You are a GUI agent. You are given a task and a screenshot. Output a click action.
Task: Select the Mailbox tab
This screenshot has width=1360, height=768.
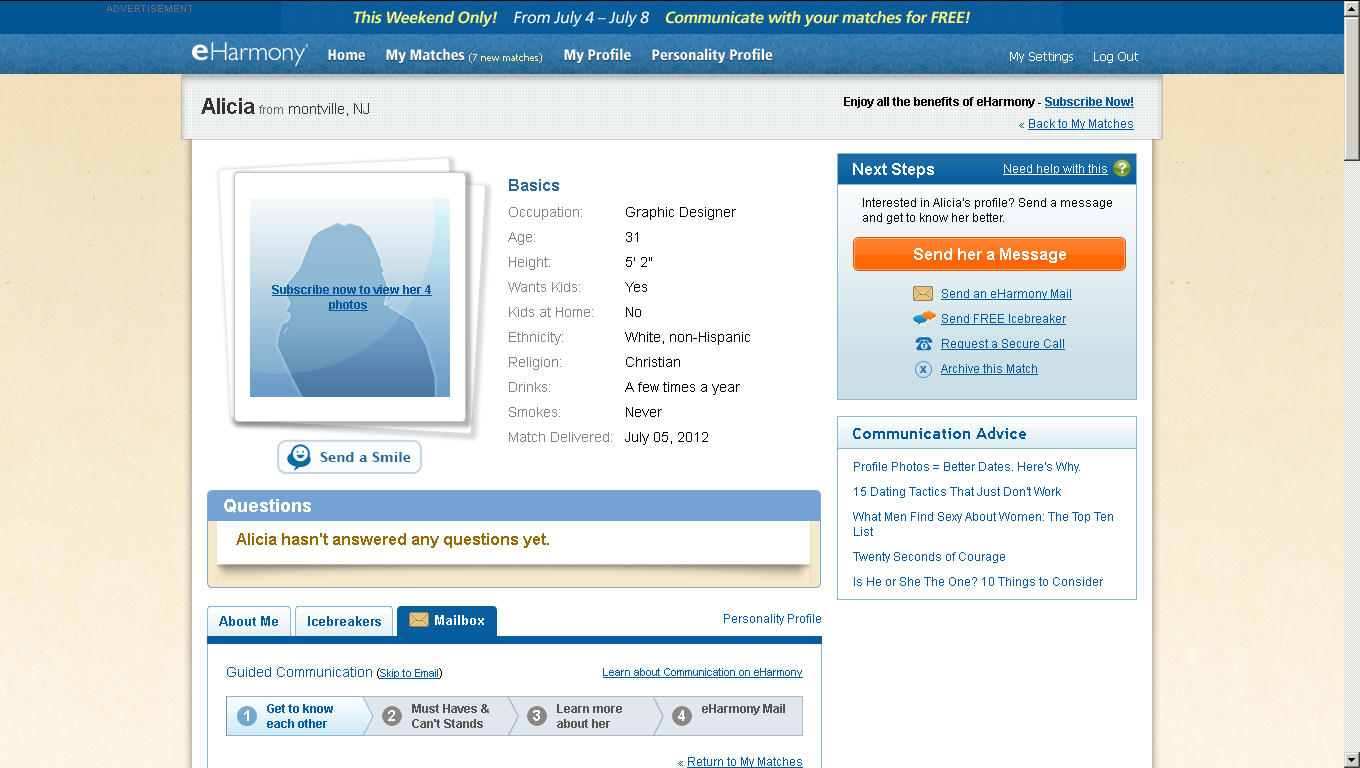tap(447, 621)
